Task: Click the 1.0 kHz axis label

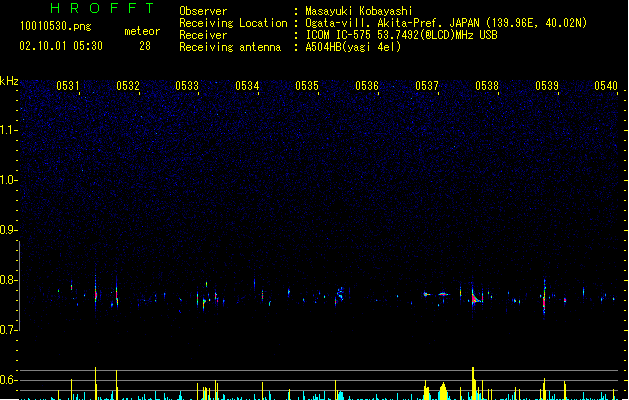Action: coord(8,180)
